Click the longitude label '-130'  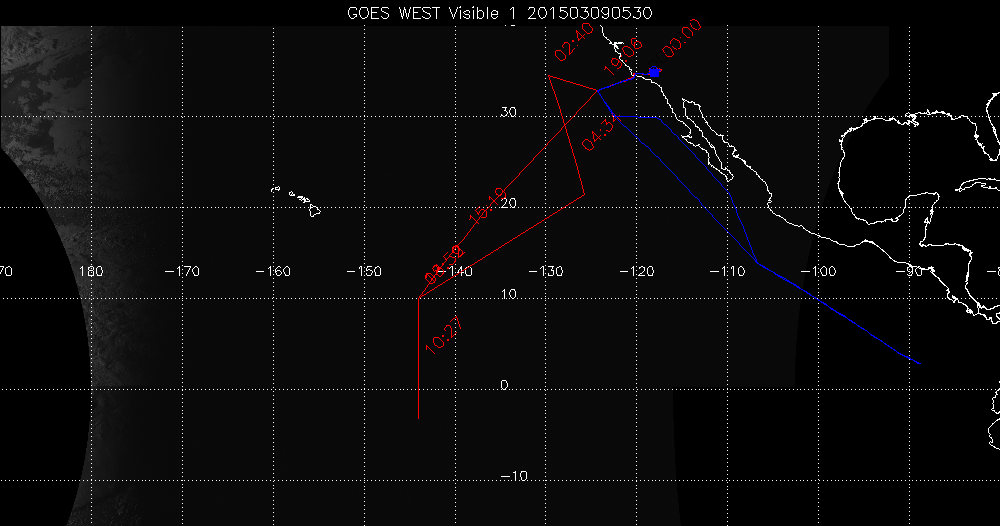tap(546, 271)
